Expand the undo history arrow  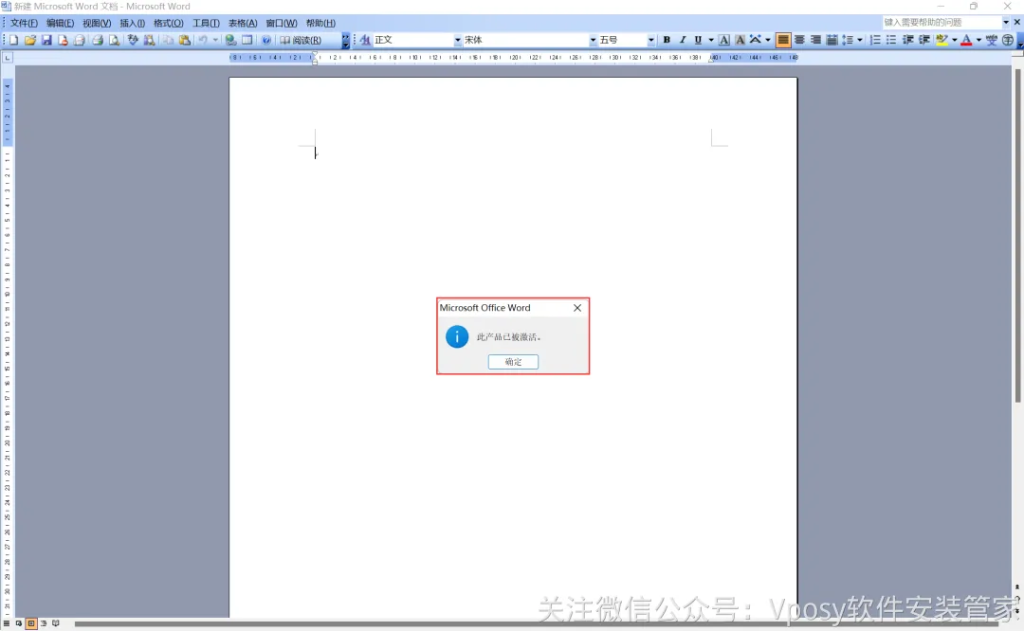click(x=216, y=40)
